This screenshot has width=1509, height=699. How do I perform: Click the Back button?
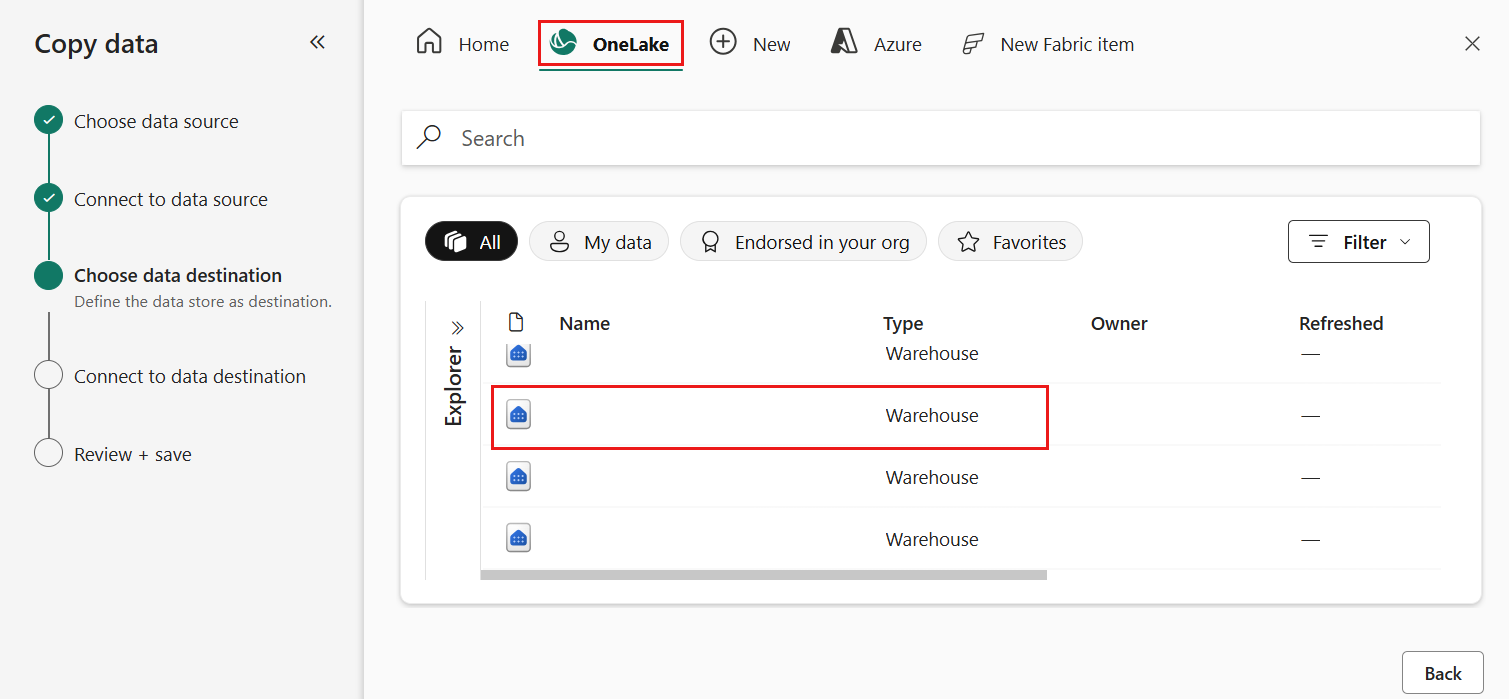(x=1442, y=672)
